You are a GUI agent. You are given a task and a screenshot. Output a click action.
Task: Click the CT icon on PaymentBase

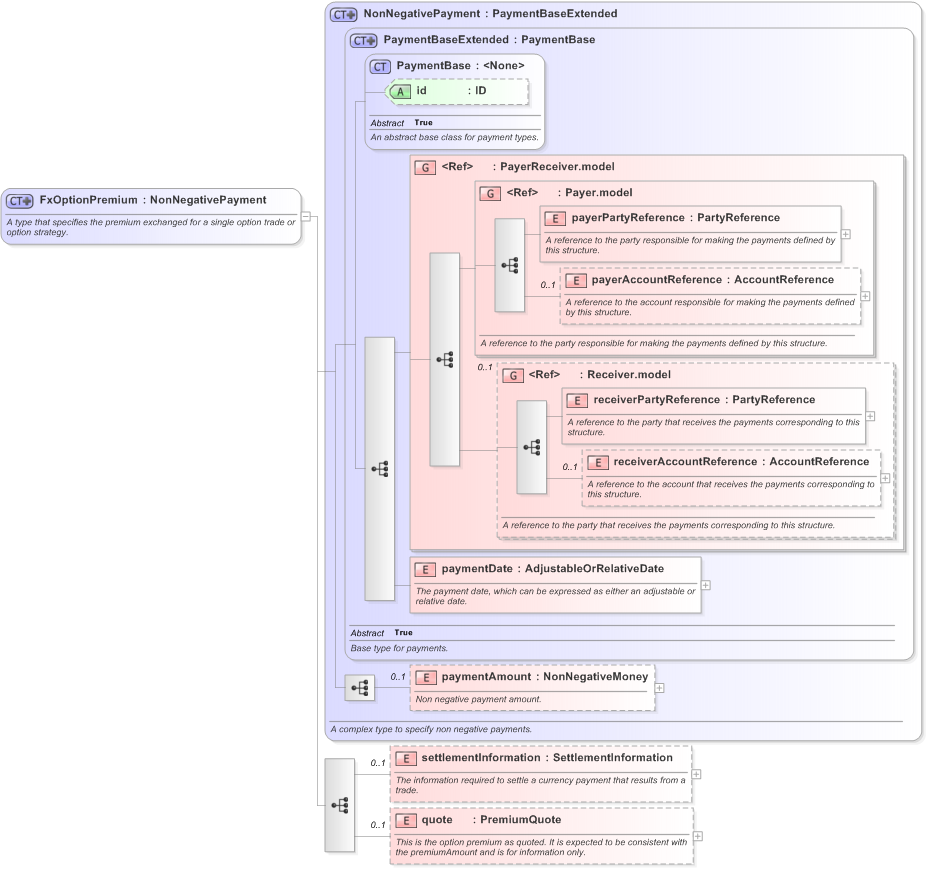[x=378, y=66]
